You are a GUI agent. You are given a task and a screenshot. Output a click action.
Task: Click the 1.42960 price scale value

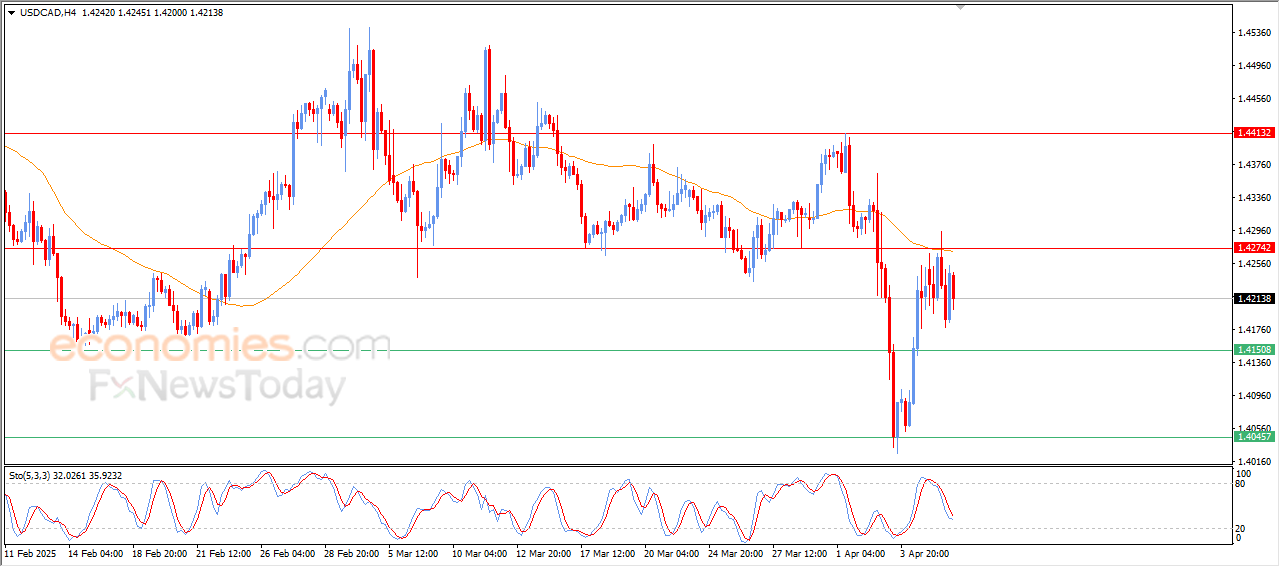coord(1255,231)
